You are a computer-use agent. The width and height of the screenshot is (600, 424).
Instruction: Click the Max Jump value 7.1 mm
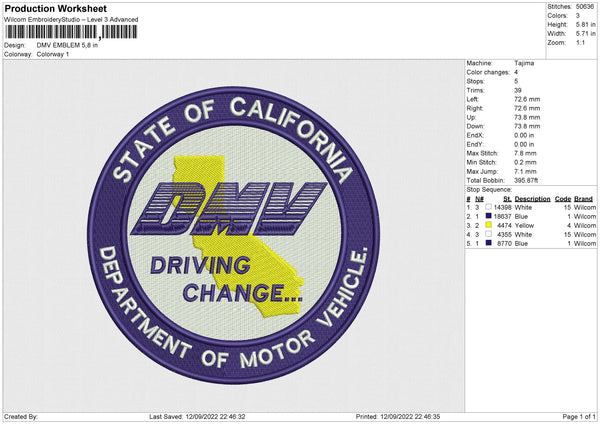click(525, 171)
